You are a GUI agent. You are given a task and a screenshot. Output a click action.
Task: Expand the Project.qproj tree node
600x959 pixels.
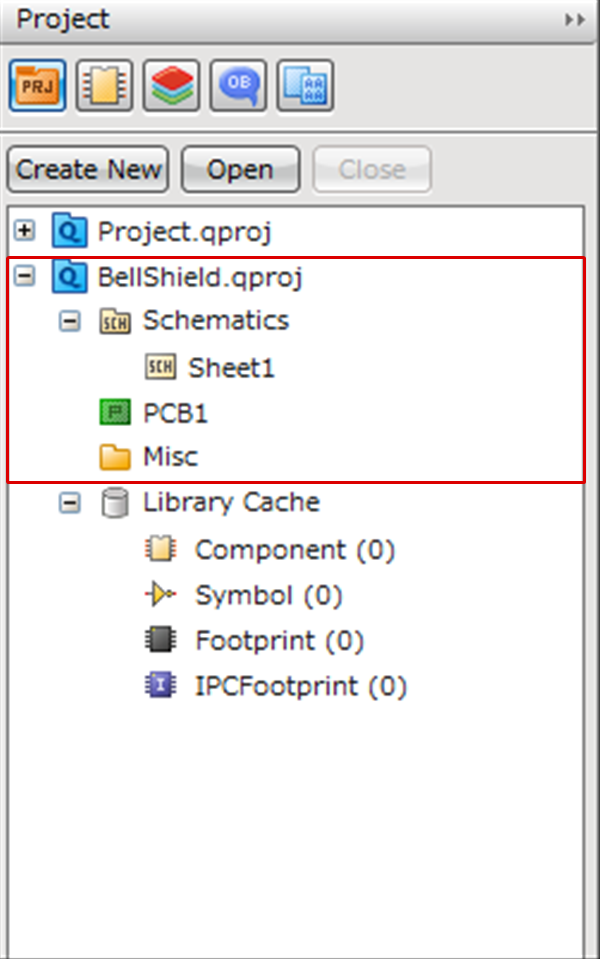pyautogui.click(x=26, y=231)
